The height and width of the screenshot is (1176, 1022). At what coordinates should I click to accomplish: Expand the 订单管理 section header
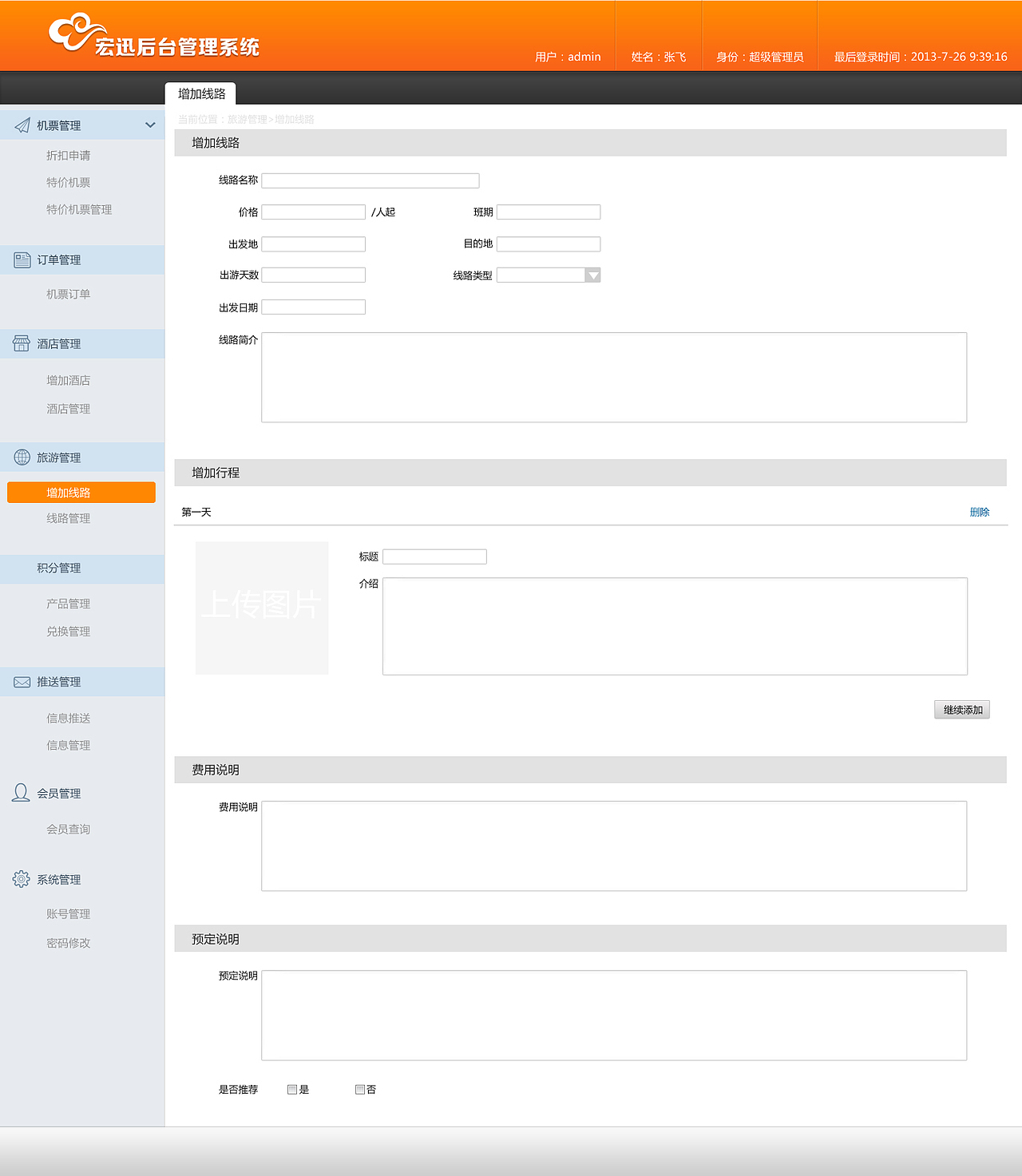click(x=82, y=260)
